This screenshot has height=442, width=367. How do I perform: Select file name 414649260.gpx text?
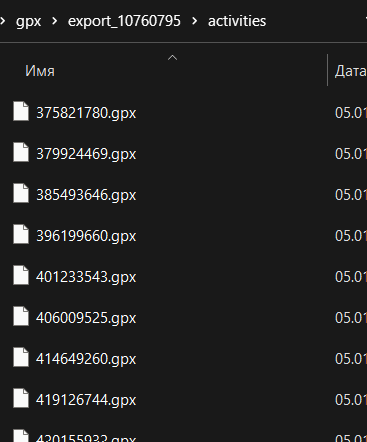pos(86,359)
